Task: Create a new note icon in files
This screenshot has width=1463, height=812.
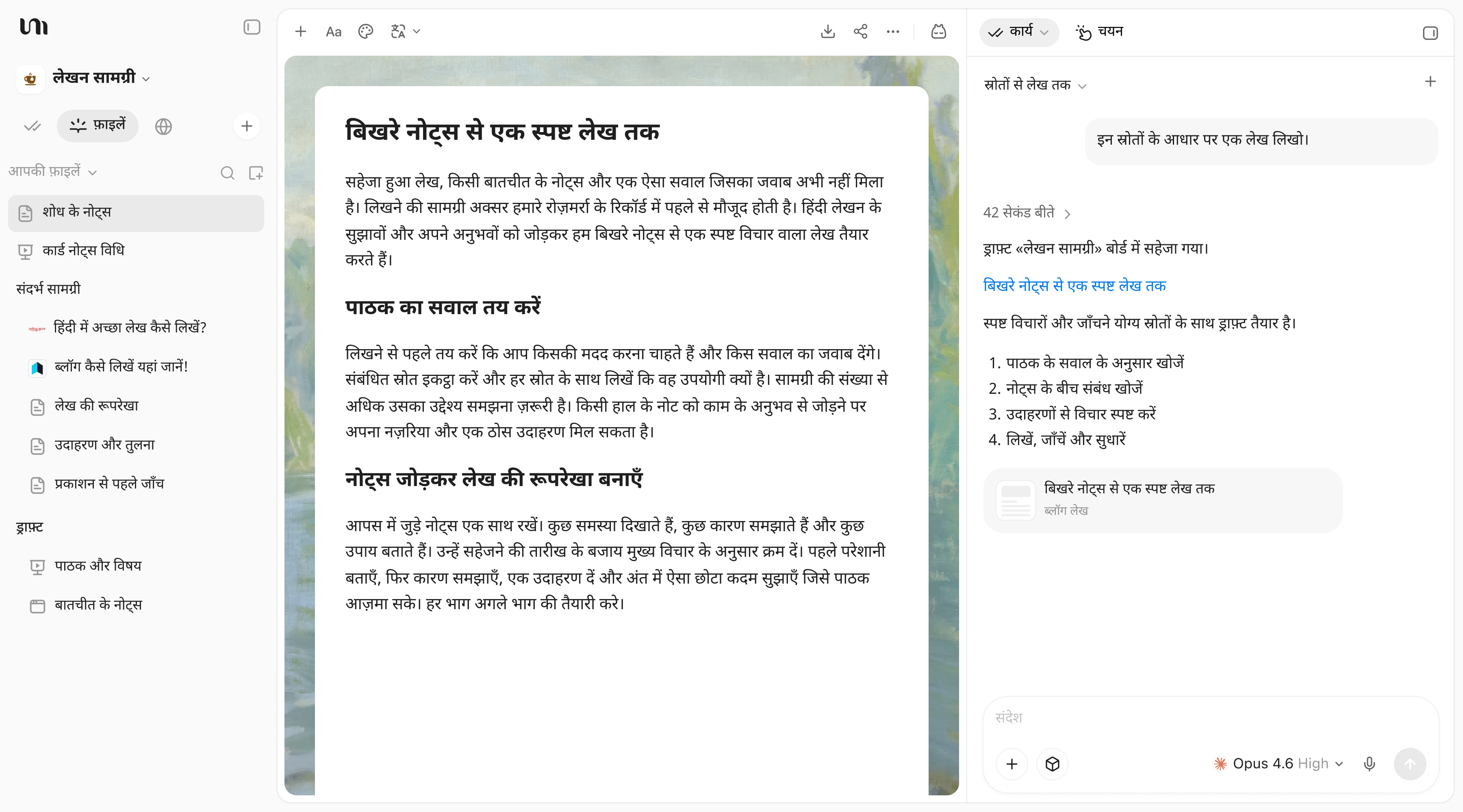Action: 256,173
